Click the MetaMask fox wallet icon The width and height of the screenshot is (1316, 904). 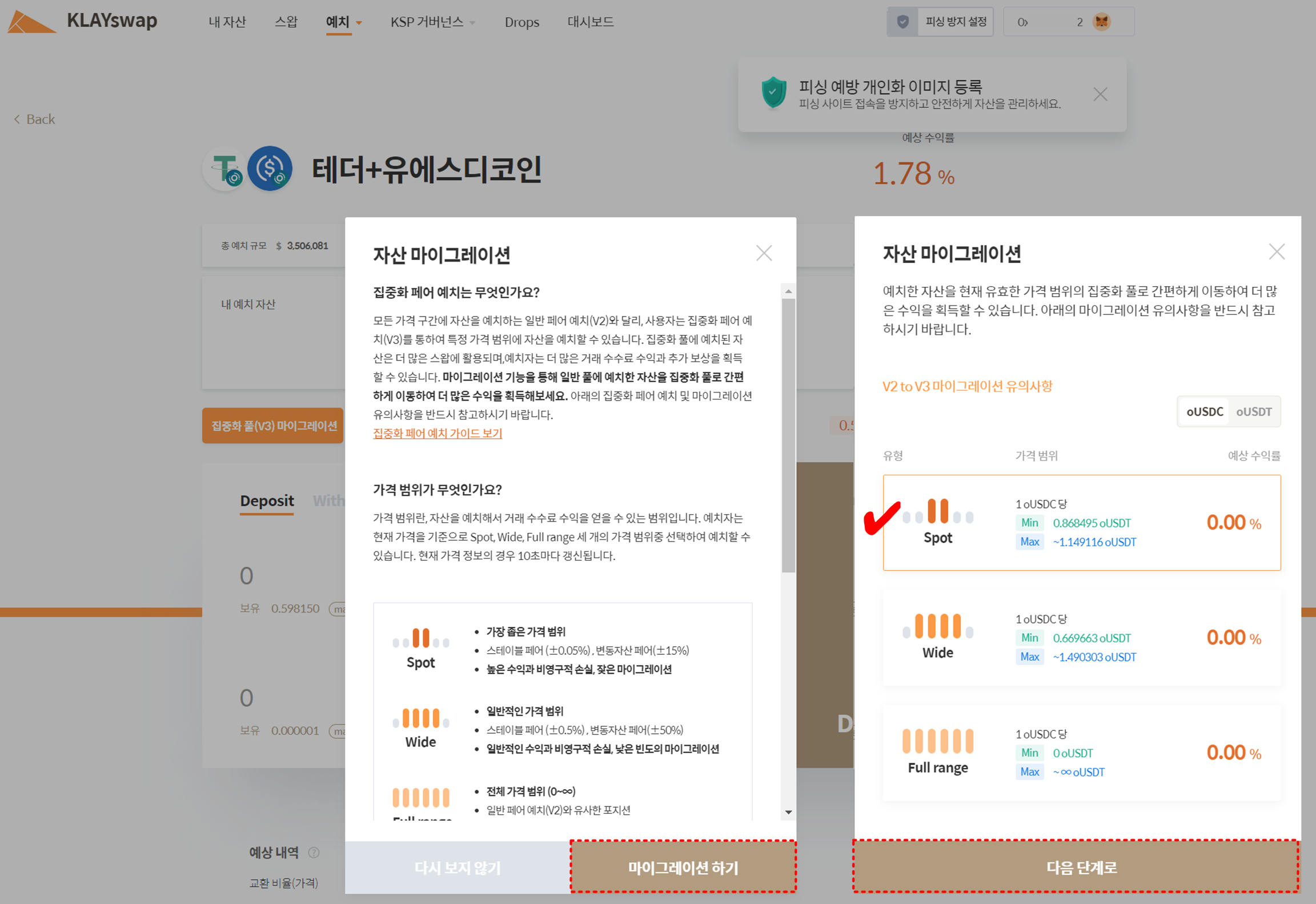pos(1101,22)
